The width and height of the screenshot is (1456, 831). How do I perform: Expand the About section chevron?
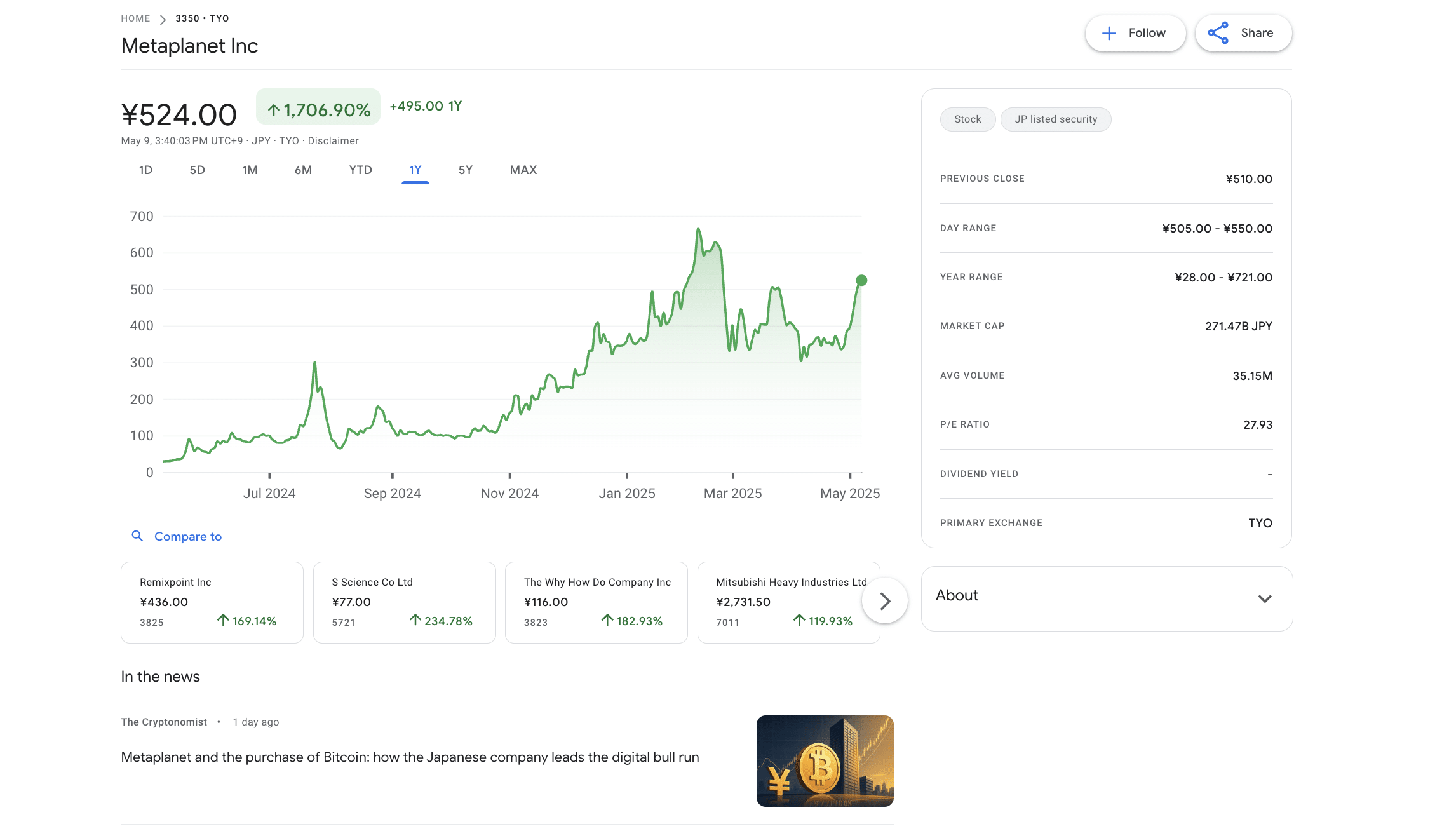point(1265,598)
